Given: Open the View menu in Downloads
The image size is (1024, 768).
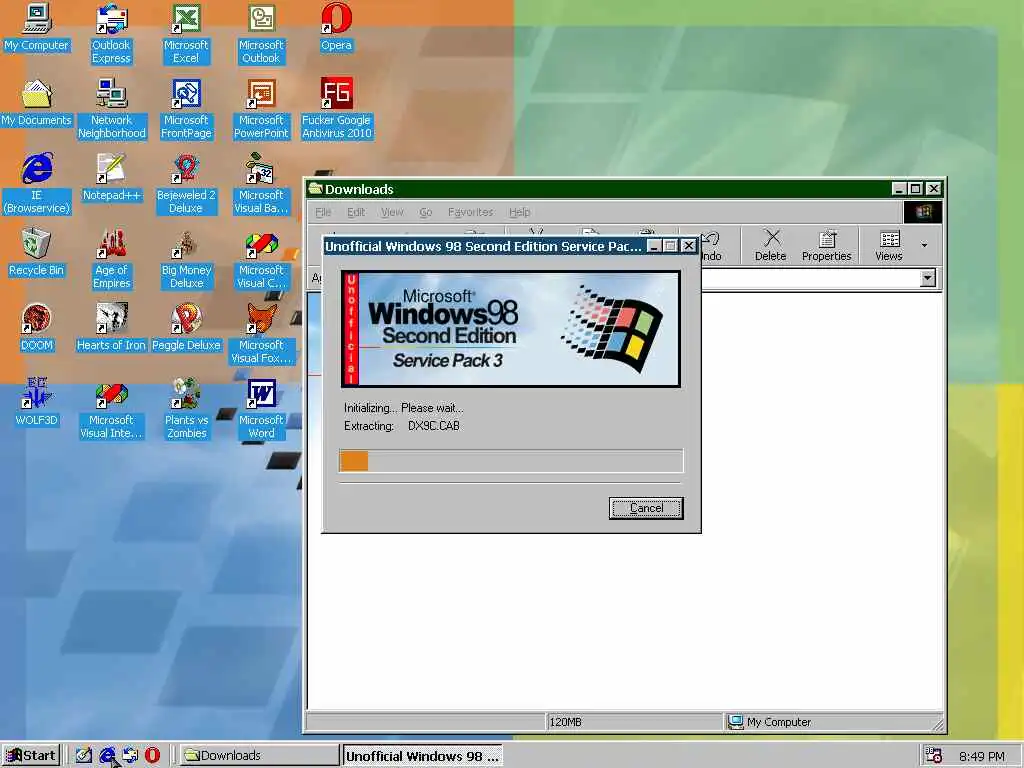Looking at the screenshot, I should click(392, 212).
